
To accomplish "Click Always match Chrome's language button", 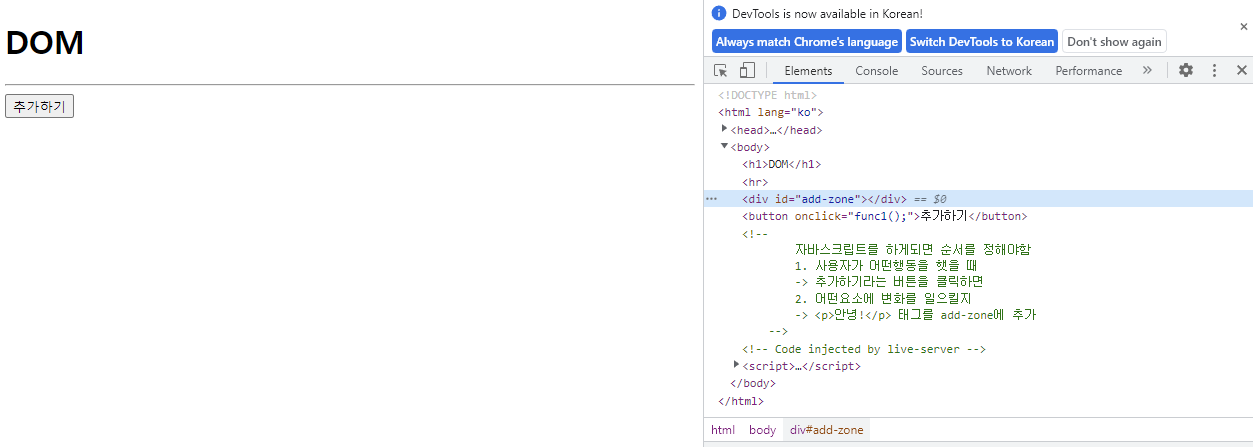I will point(807,42).
